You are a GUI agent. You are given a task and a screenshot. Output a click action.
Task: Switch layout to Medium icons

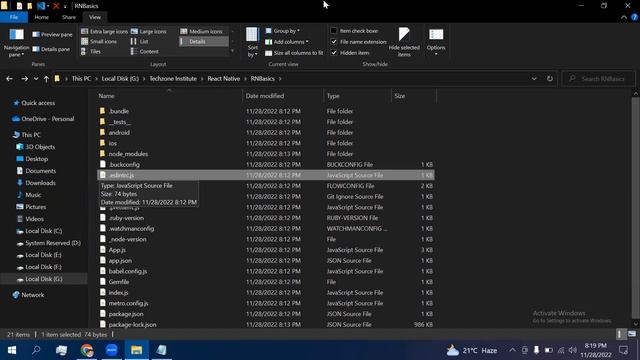coord(202,31)
